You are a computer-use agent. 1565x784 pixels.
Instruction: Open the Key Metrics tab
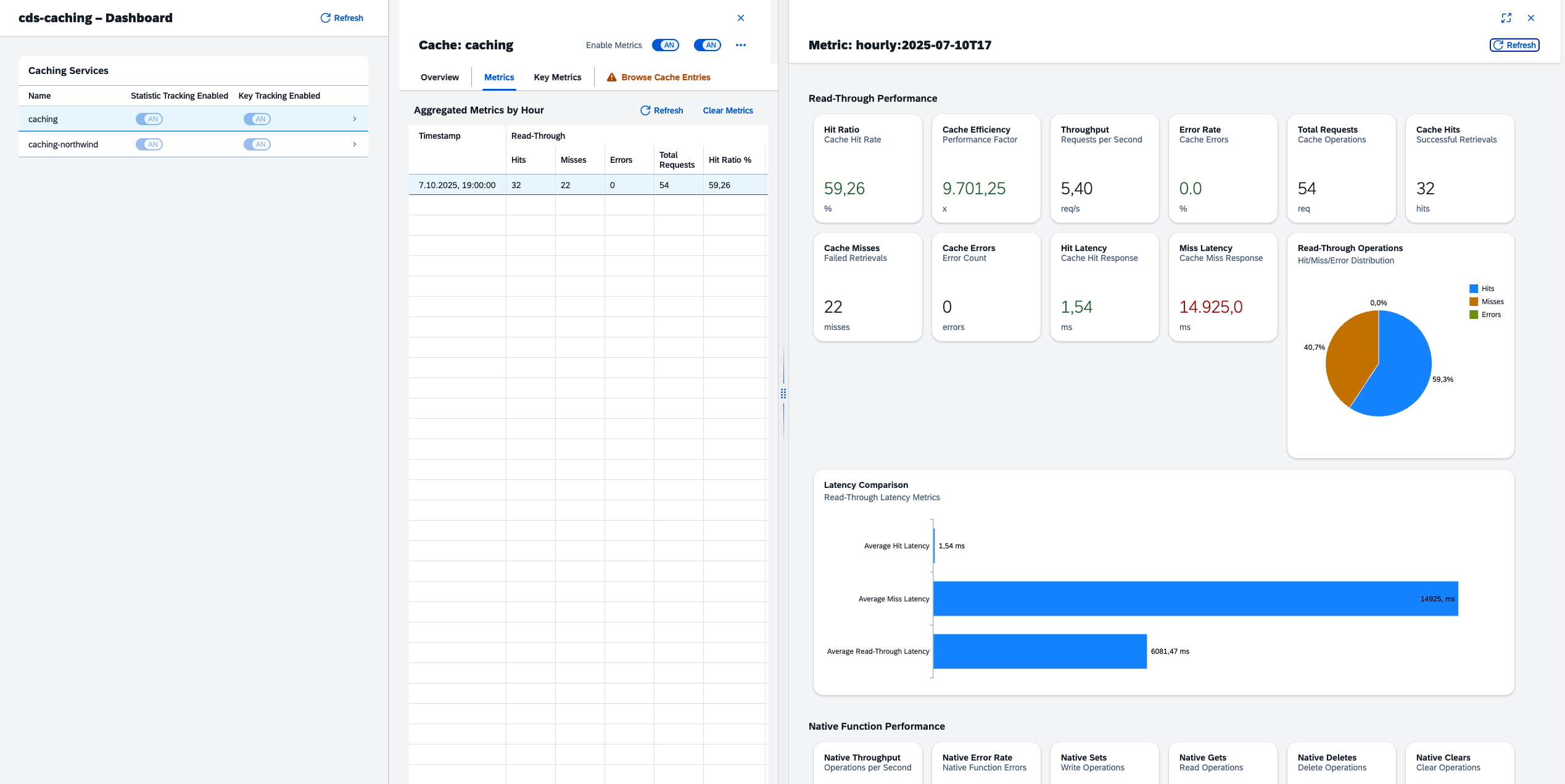coord(557,77)
